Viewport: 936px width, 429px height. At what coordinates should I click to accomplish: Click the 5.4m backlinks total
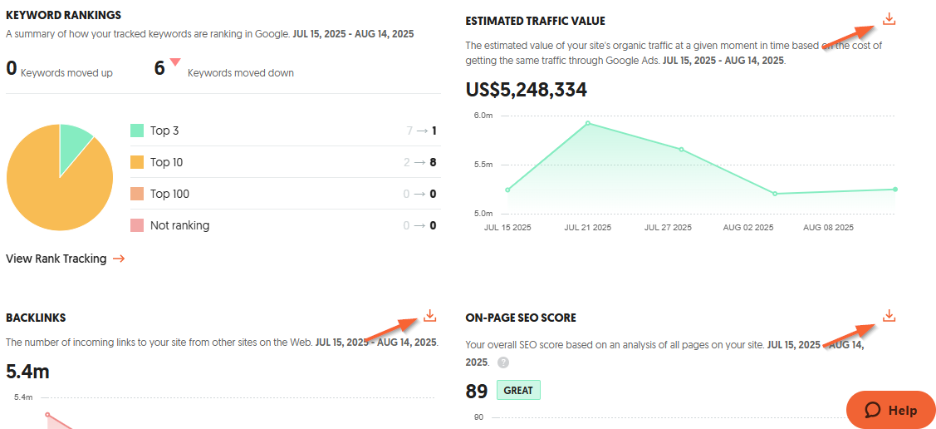tap(27, 371)
